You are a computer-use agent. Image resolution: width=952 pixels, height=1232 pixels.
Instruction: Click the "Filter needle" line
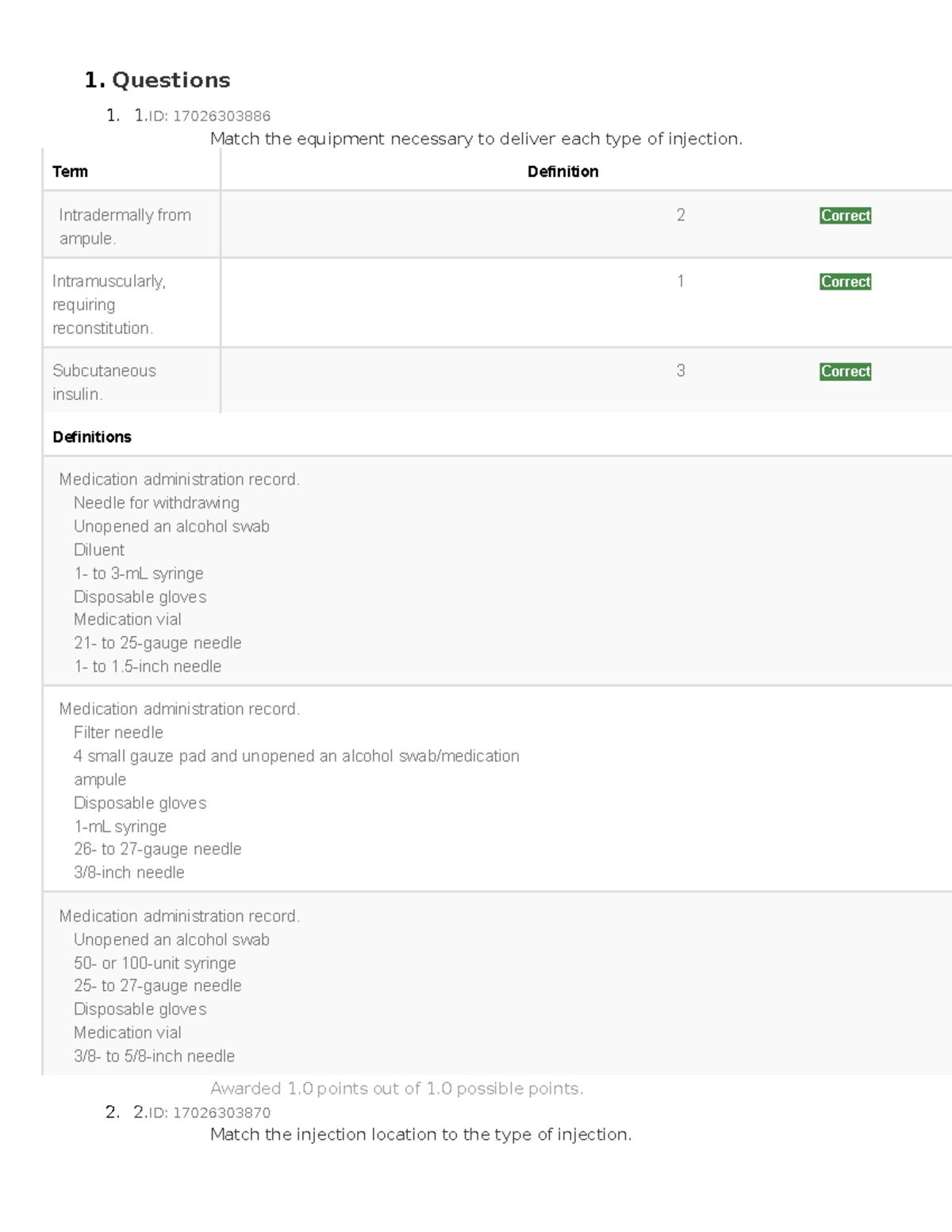tap(118, 732)
